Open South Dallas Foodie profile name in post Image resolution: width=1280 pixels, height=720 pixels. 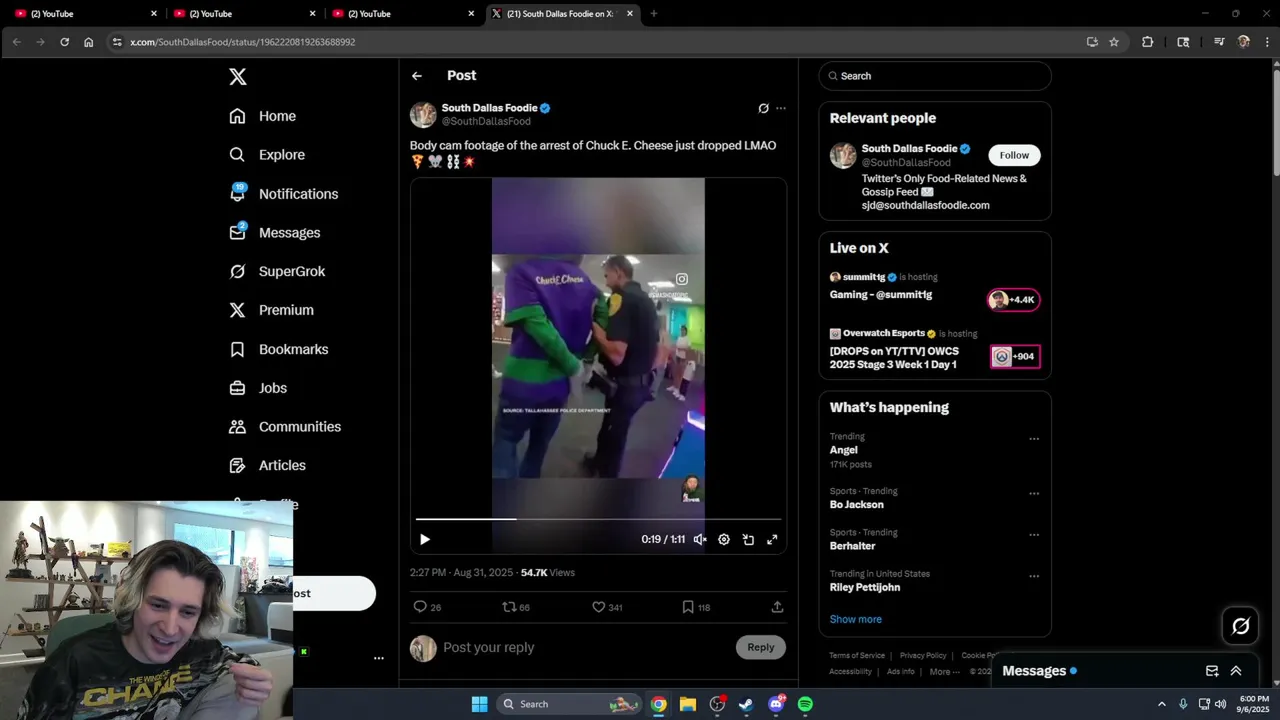click(489, 108)
